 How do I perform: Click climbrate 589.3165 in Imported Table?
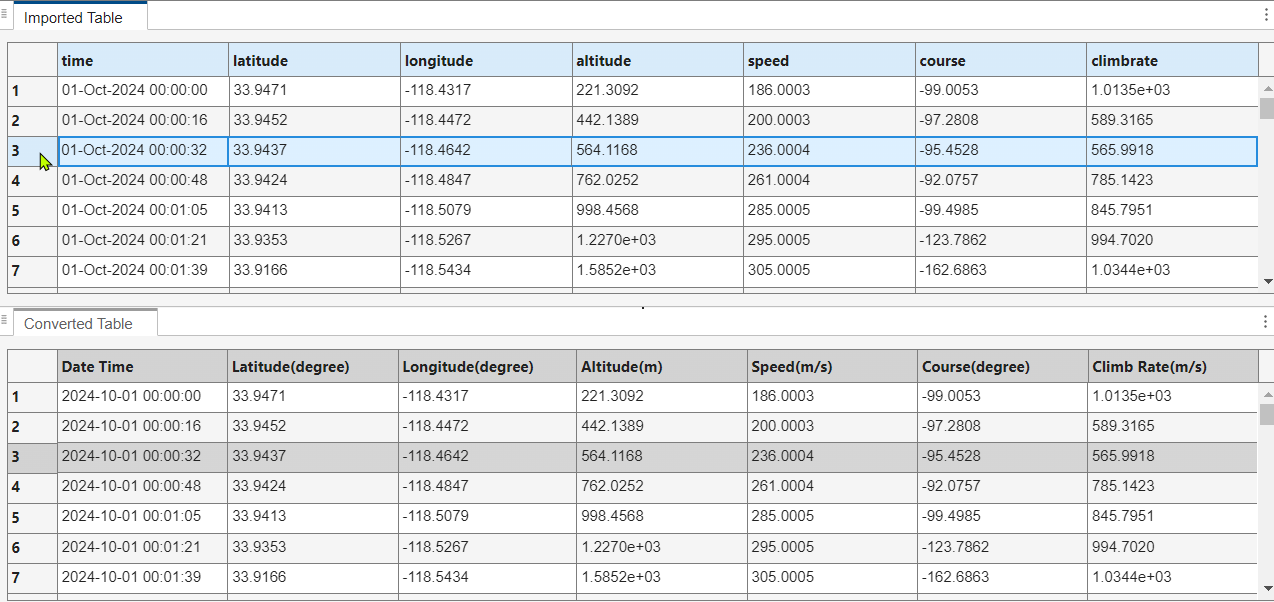(x=1172, y=121)
